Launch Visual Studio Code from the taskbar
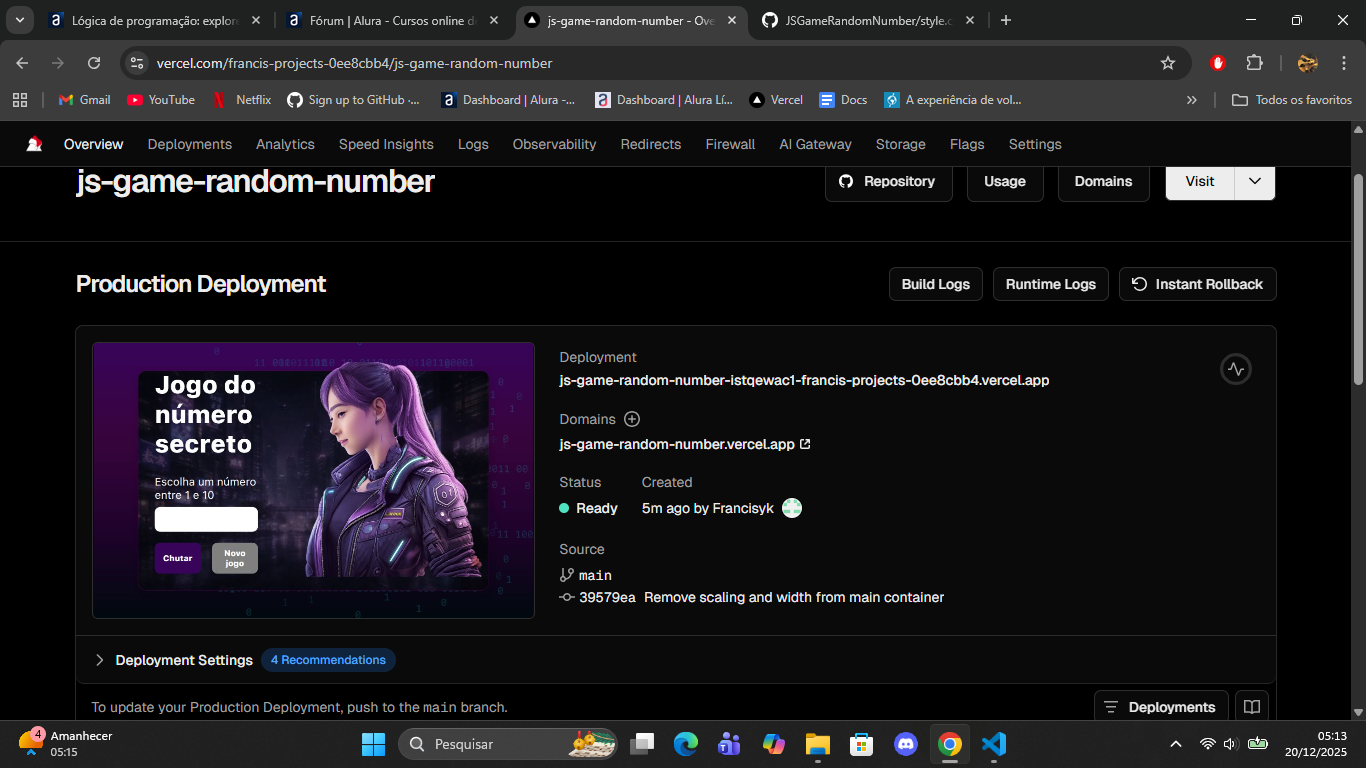 (x=993, y=744)
